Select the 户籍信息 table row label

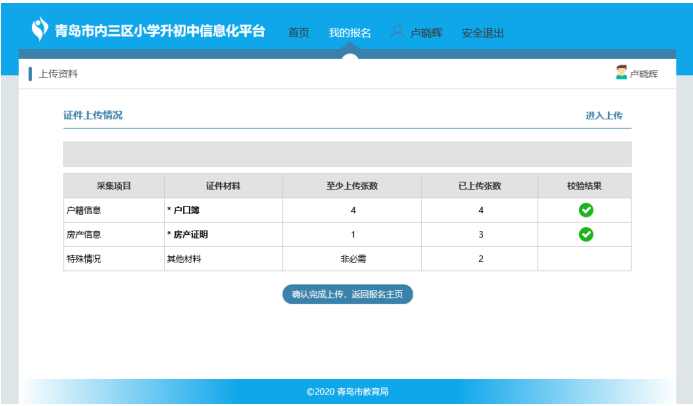tap(83, 210)
